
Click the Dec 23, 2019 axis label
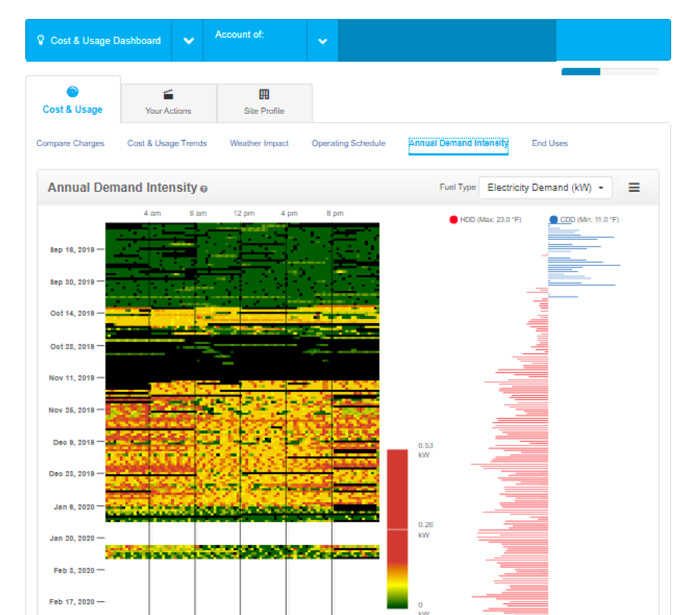(x=71, y=474)
